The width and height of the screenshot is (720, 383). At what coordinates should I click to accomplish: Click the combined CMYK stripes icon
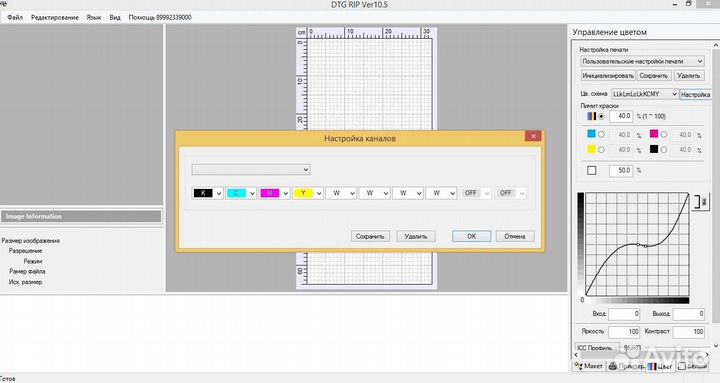click(x=591, y=116)
